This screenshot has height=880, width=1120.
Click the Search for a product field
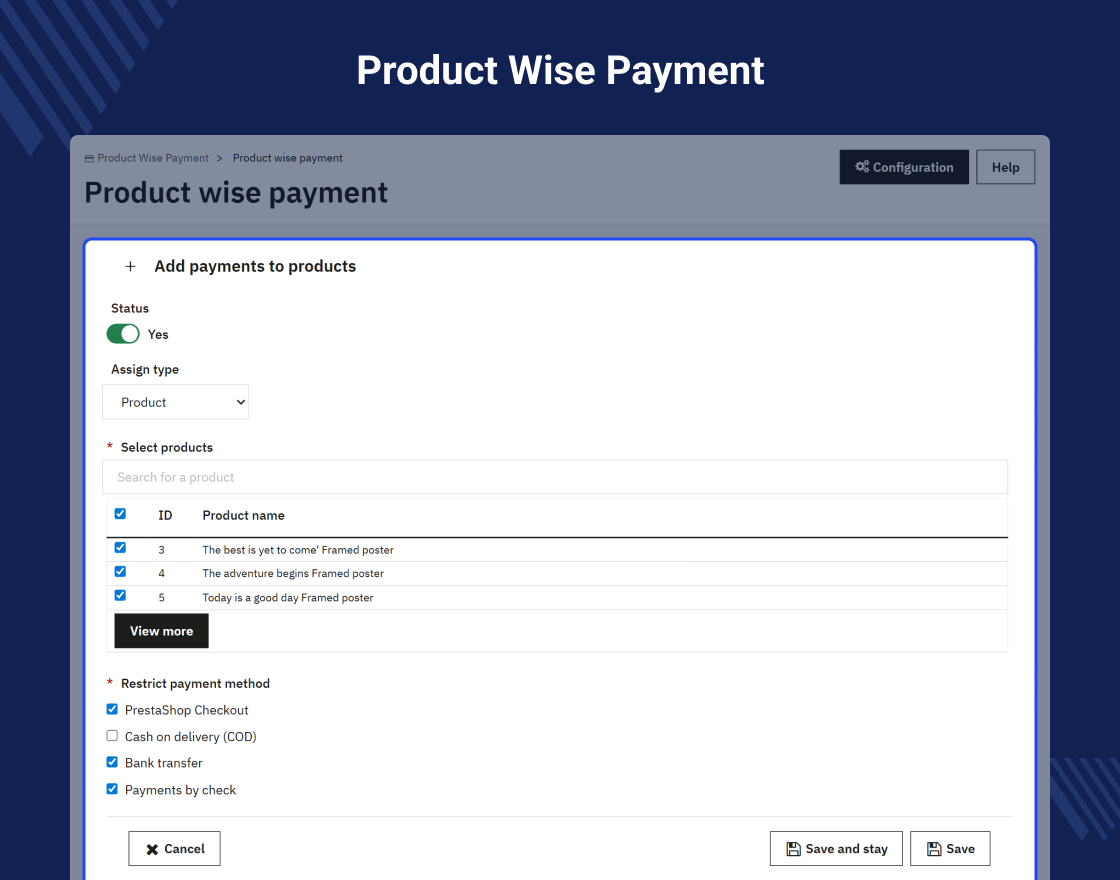pos(554,477)
